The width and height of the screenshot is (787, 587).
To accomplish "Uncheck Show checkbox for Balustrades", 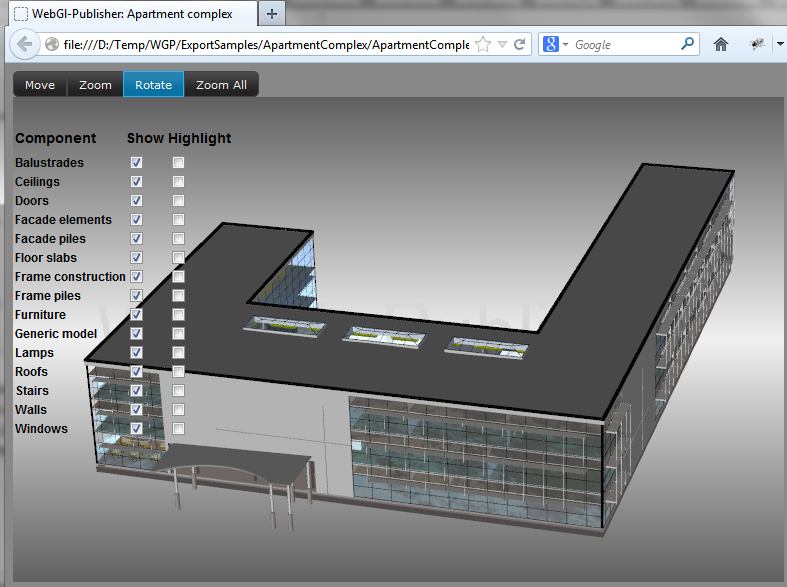I will click(136, 162).
